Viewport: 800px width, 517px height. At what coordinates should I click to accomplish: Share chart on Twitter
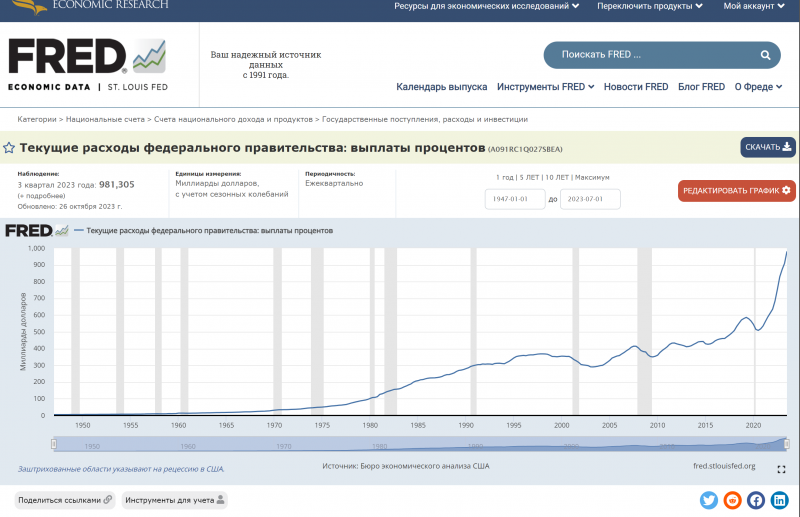pos(709,500)
